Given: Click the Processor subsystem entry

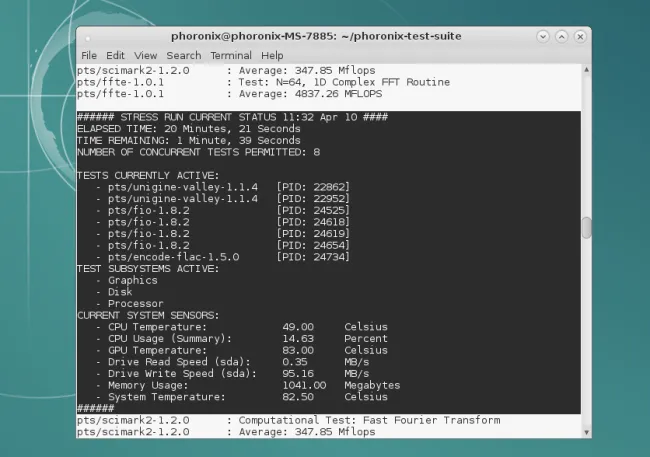Looking at the screenshot, I should [x=130, y=304].
